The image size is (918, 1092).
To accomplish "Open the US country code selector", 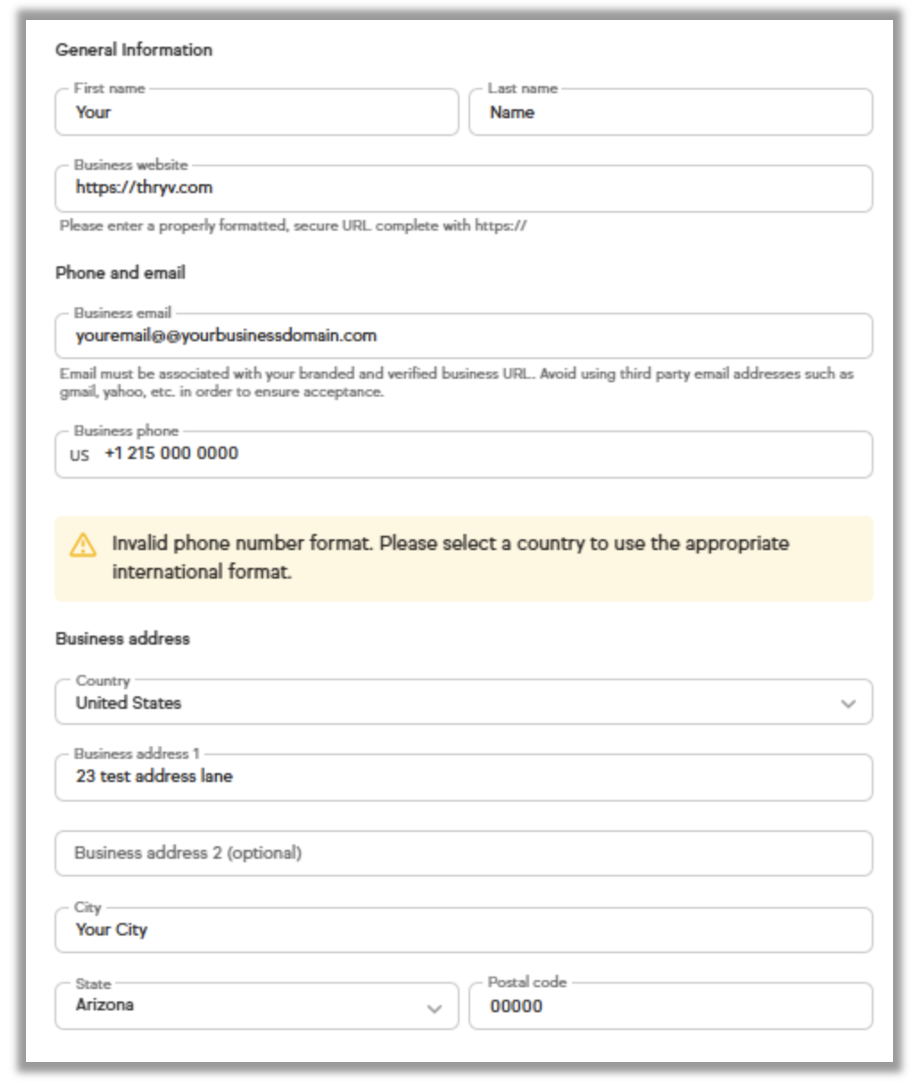I will (80, 455).
